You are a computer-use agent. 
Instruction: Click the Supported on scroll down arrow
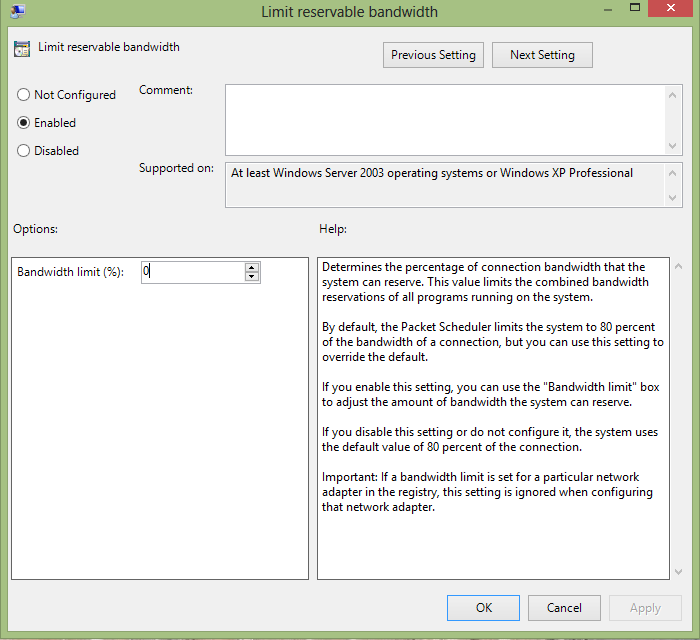(673, 197)
